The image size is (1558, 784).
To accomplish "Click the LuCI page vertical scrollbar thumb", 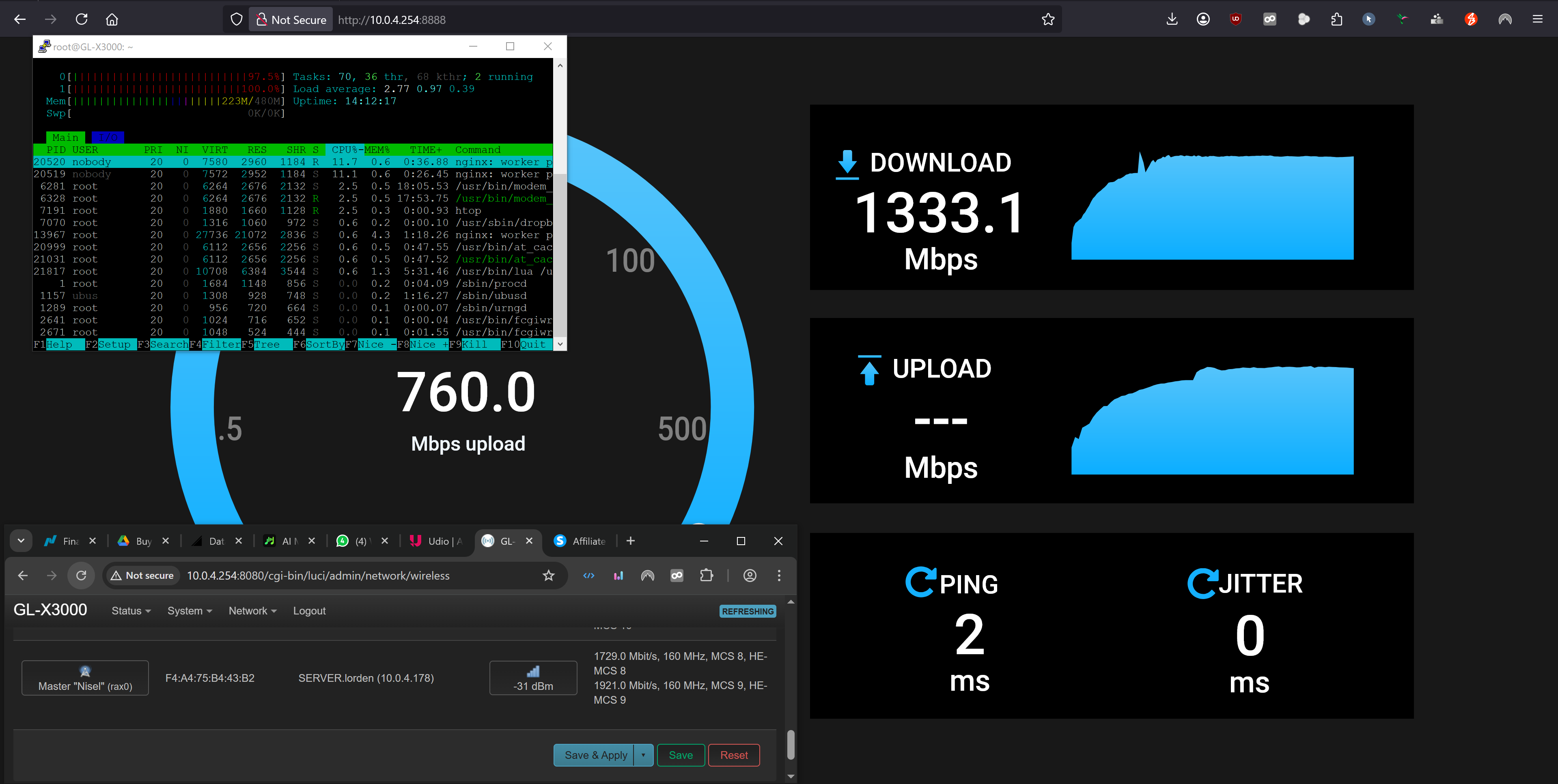I will point(790,744).
